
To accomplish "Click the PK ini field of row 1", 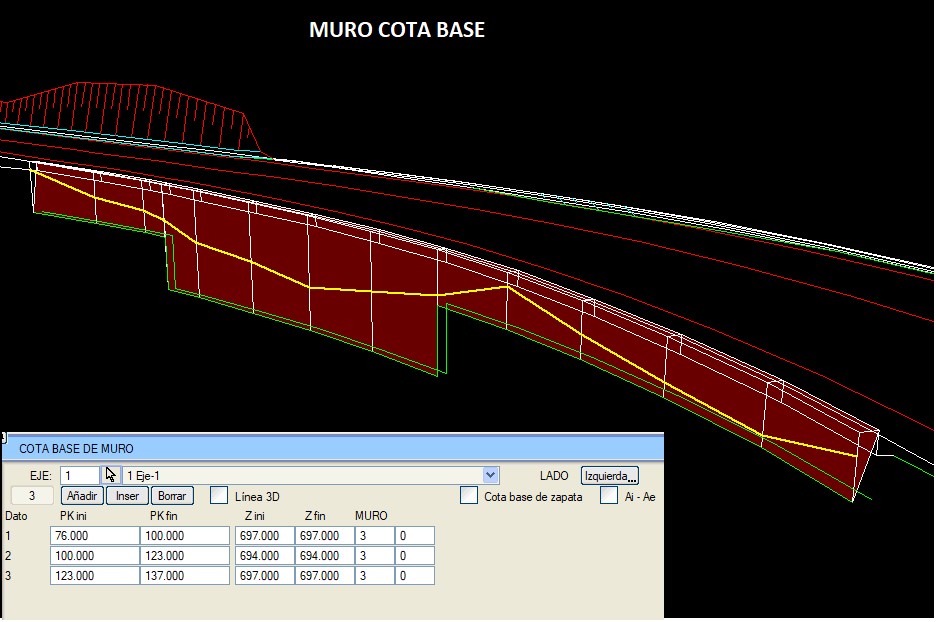I will [x=95, y=535].
